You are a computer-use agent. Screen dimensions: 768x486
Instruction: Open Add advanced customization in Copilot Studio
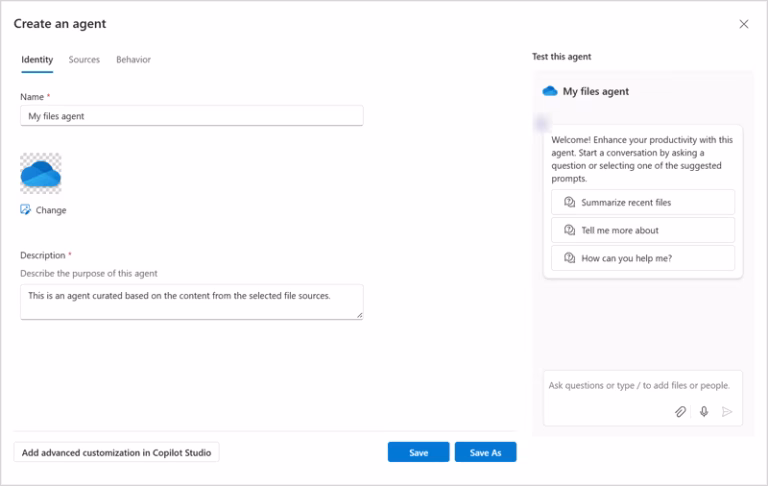click(117, 452)
